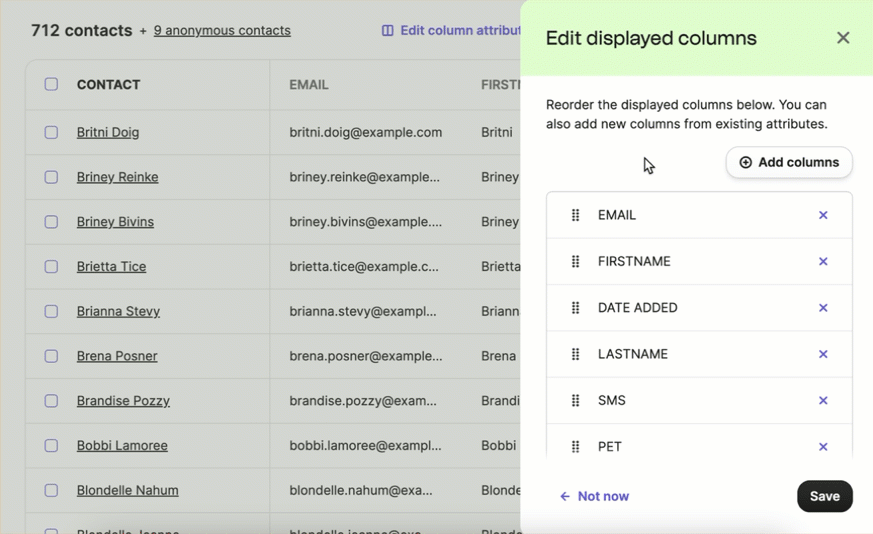Select email britni.doig@example.com
This screenshot has width=873, height=534.
365,133
